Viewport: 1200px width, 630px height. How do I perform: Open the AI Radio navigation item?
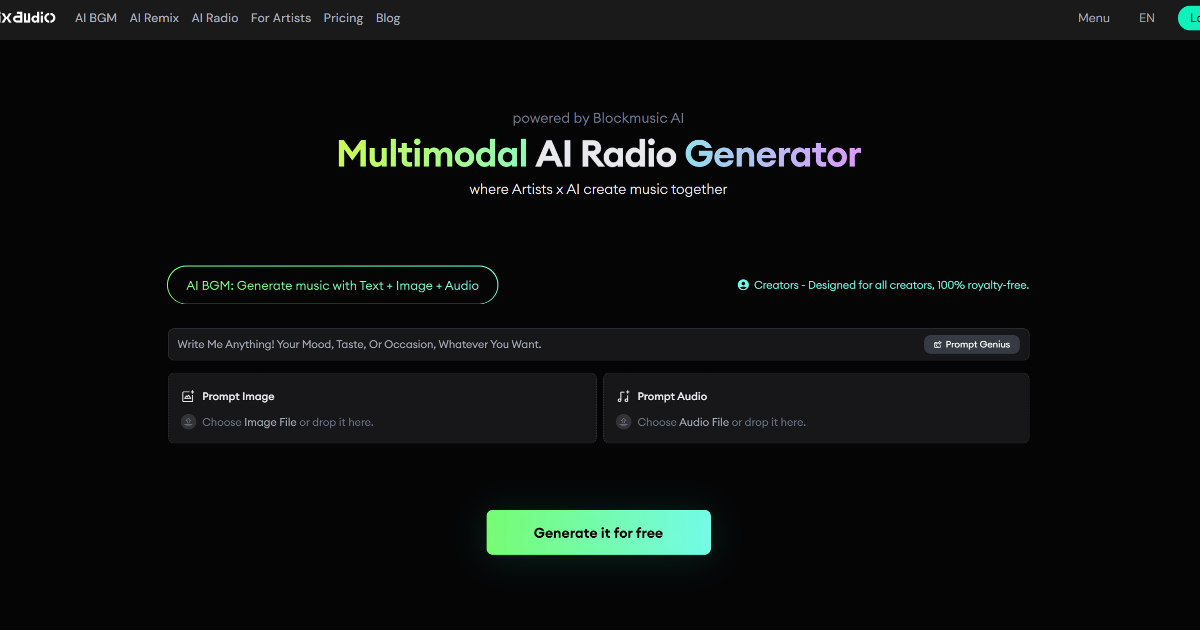click(x=214, y=17)
